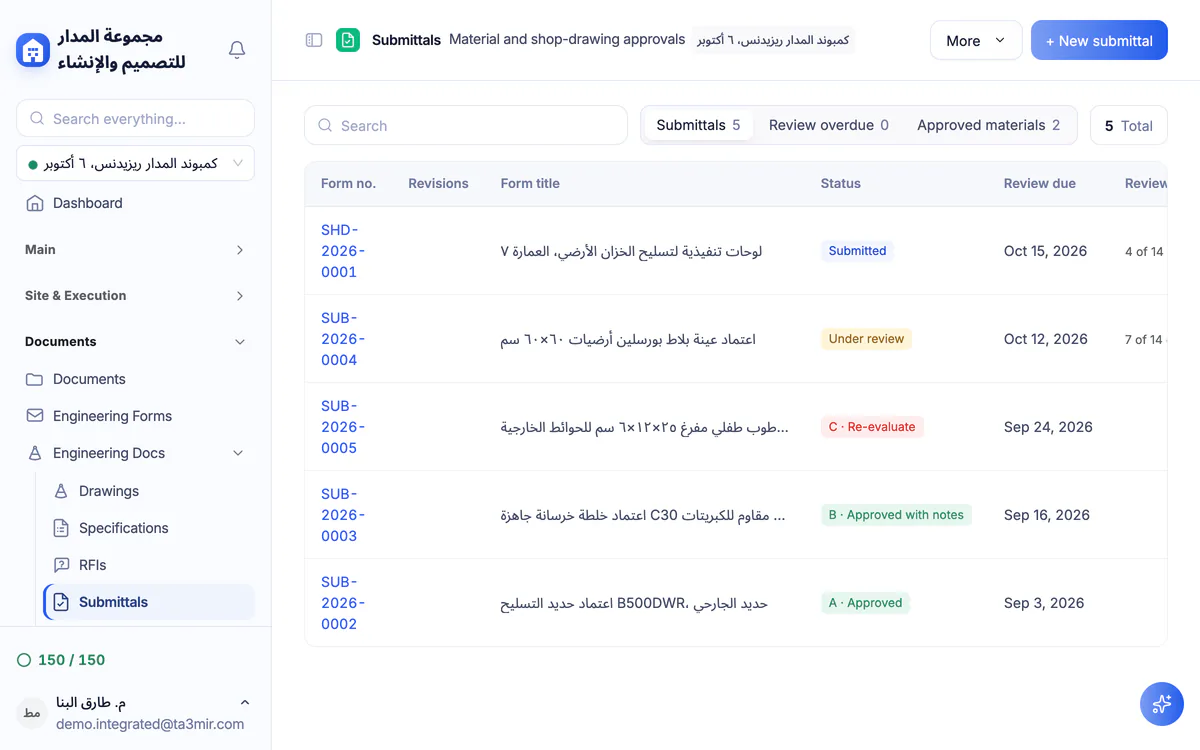1200x750 pixels.
Task: Click the green Submittals page icon
Action: pyautogui.click(x=348, y=40)
